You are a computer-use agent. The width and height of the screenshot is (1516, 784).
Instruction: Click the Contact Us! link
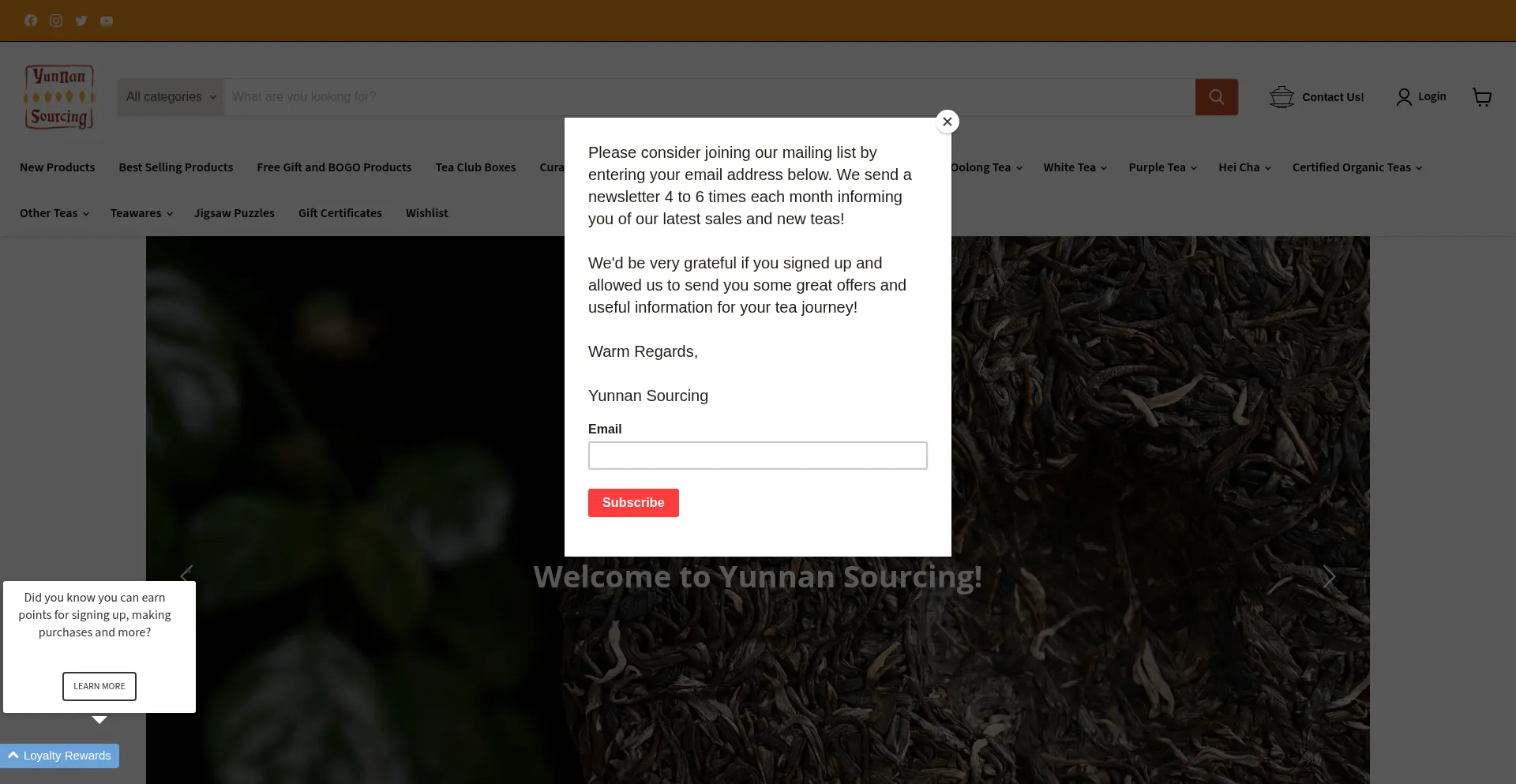coord(1333,97)
